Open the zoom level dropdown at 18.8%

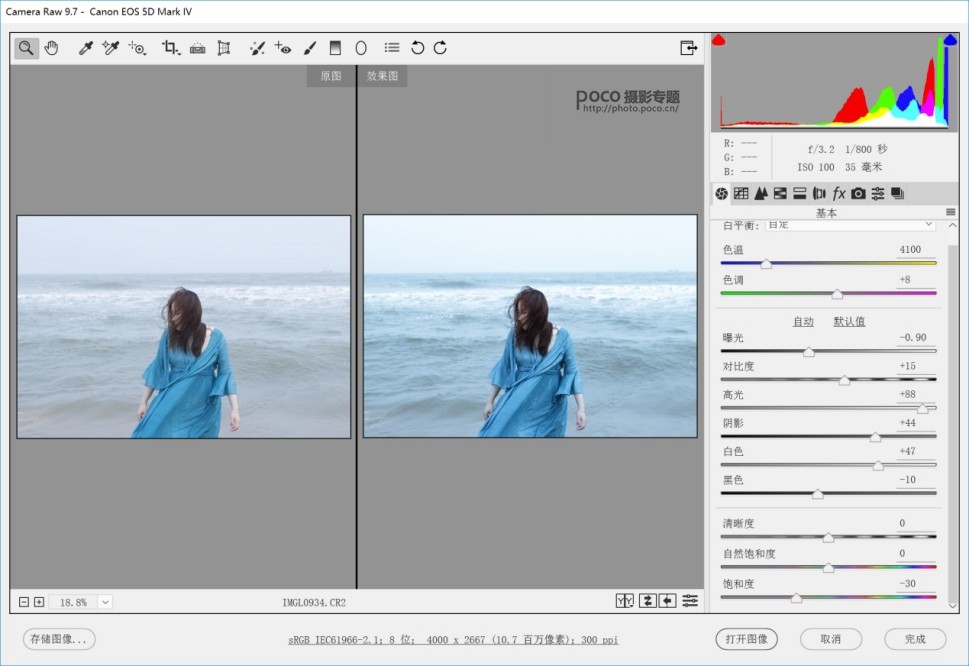click(105, 602)
